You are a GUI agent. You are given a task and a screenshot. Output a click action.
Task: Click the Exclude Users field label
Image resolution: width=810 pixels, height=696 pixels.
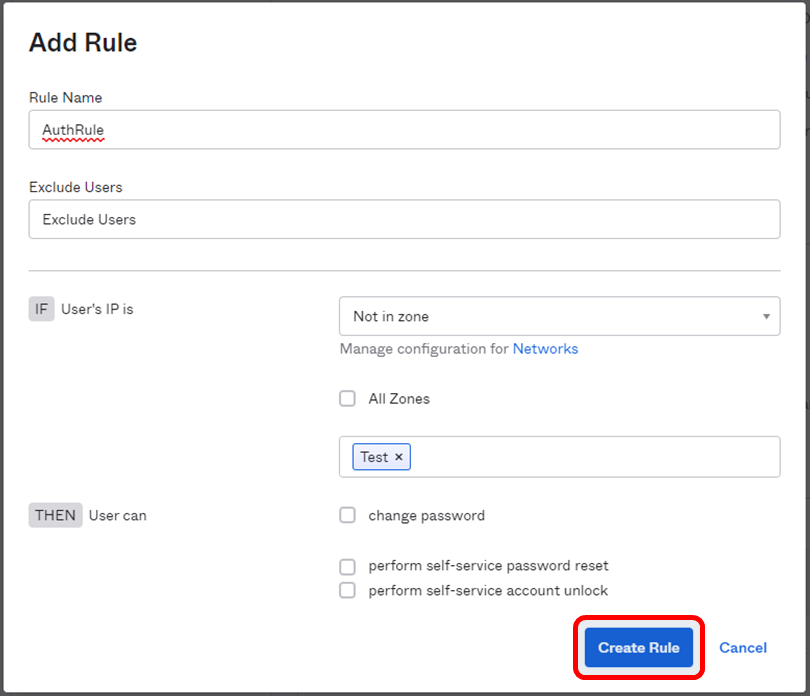(x=75, y=187)
